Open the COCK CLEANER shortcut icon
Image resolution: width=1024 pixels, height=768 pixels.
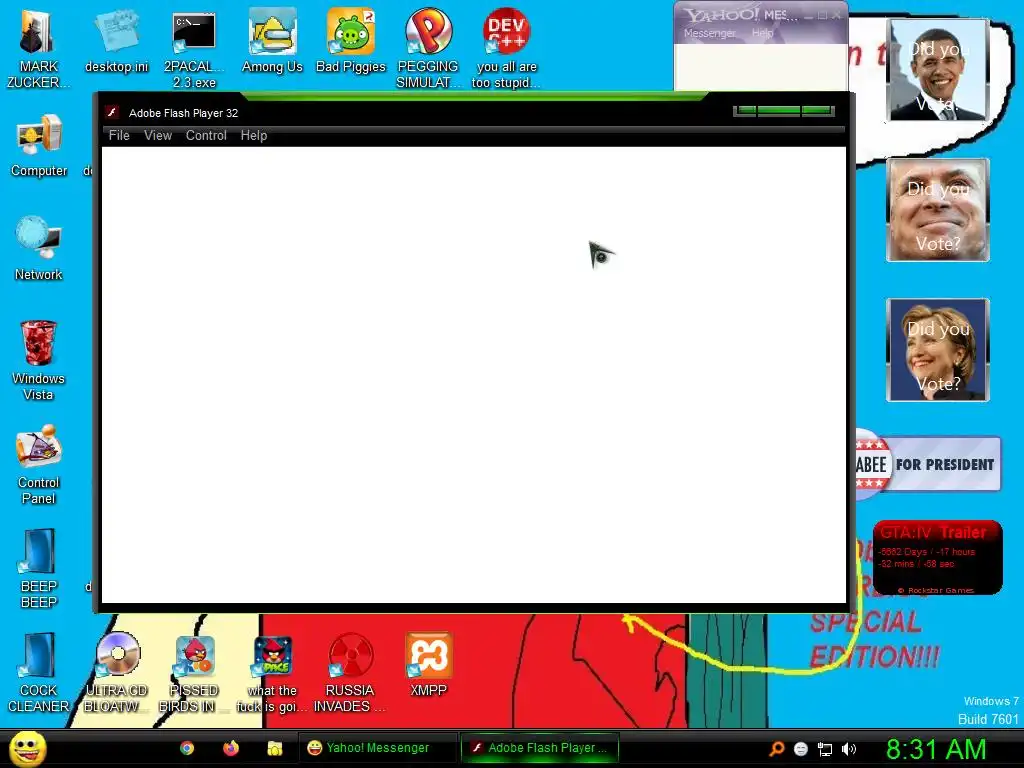tap(39, 656)
